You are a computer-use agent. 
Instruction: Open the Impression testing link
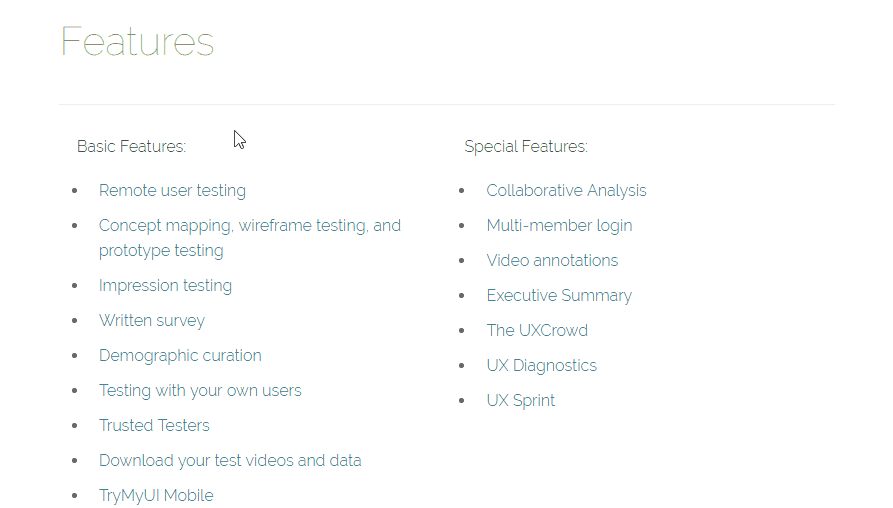(x=165, y=286)
